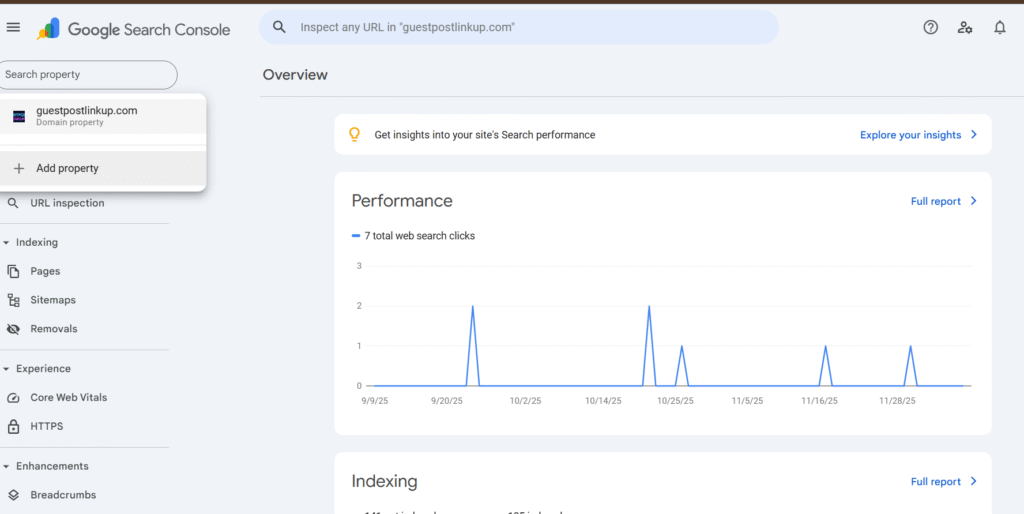Open the hamburger main menu
The width and height of the screenshot is (1024, 514).
tap(13, 28)
